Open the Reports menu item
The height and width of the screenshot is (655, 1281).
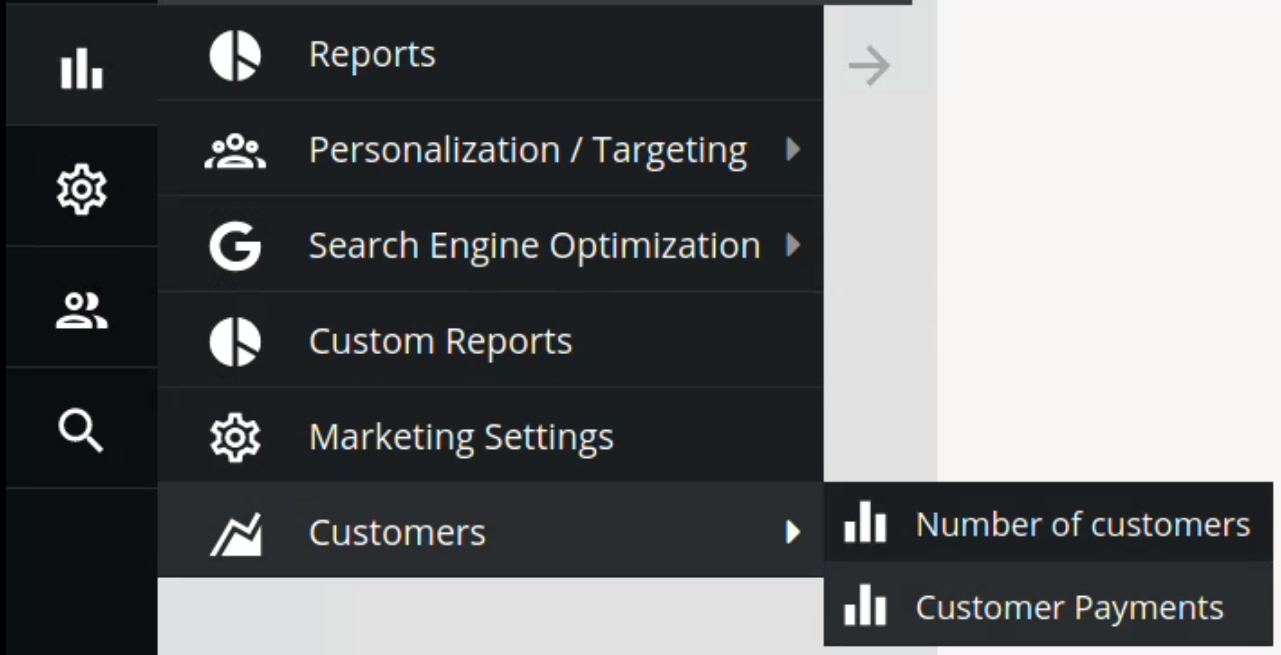point(372,55)
